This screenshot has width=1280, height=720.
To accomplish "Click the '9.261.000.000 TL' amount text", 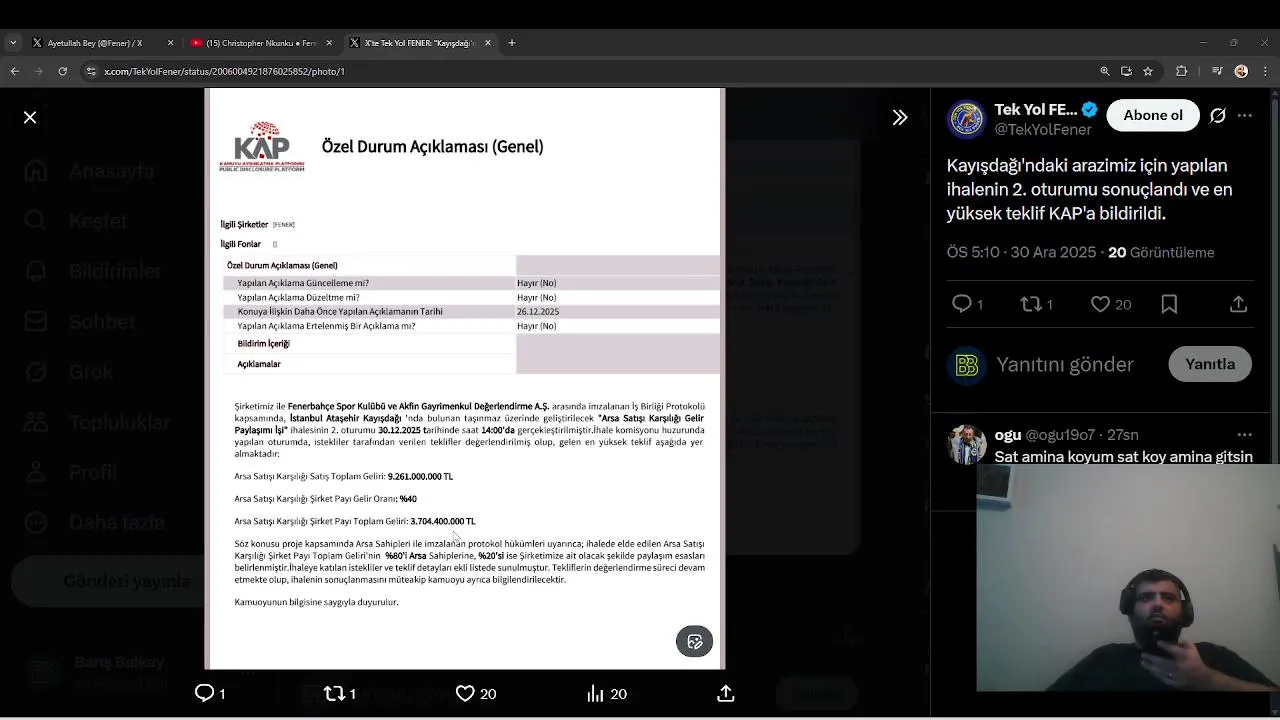I will coord(420,477).
